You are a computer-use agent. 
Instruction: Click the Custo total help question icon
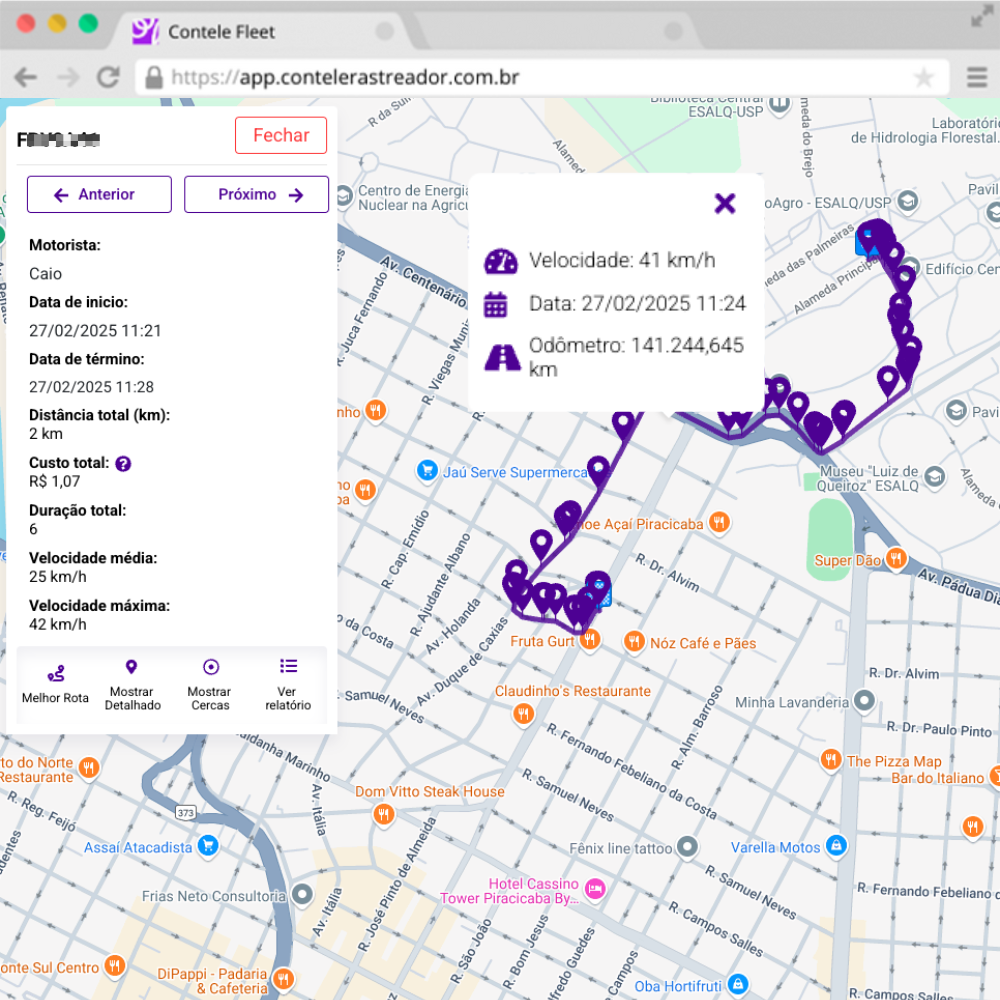click(123, 464)
